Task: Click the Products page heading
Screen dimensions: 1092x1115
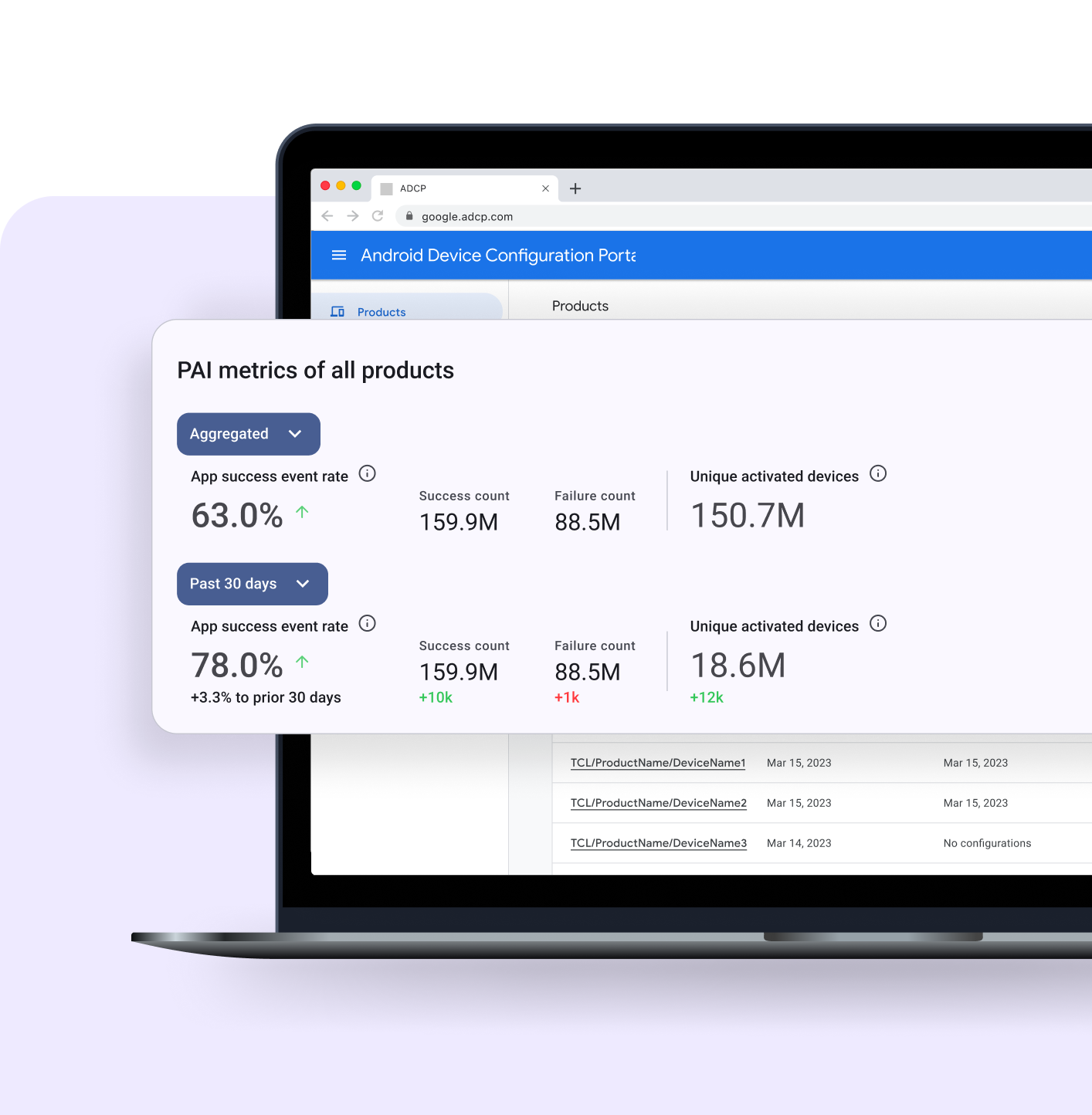Action: click(580, 306)
